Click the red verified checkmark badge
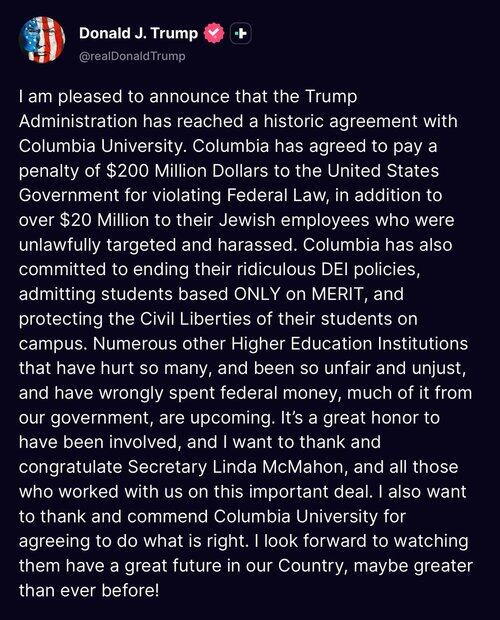 coord(214,34)
